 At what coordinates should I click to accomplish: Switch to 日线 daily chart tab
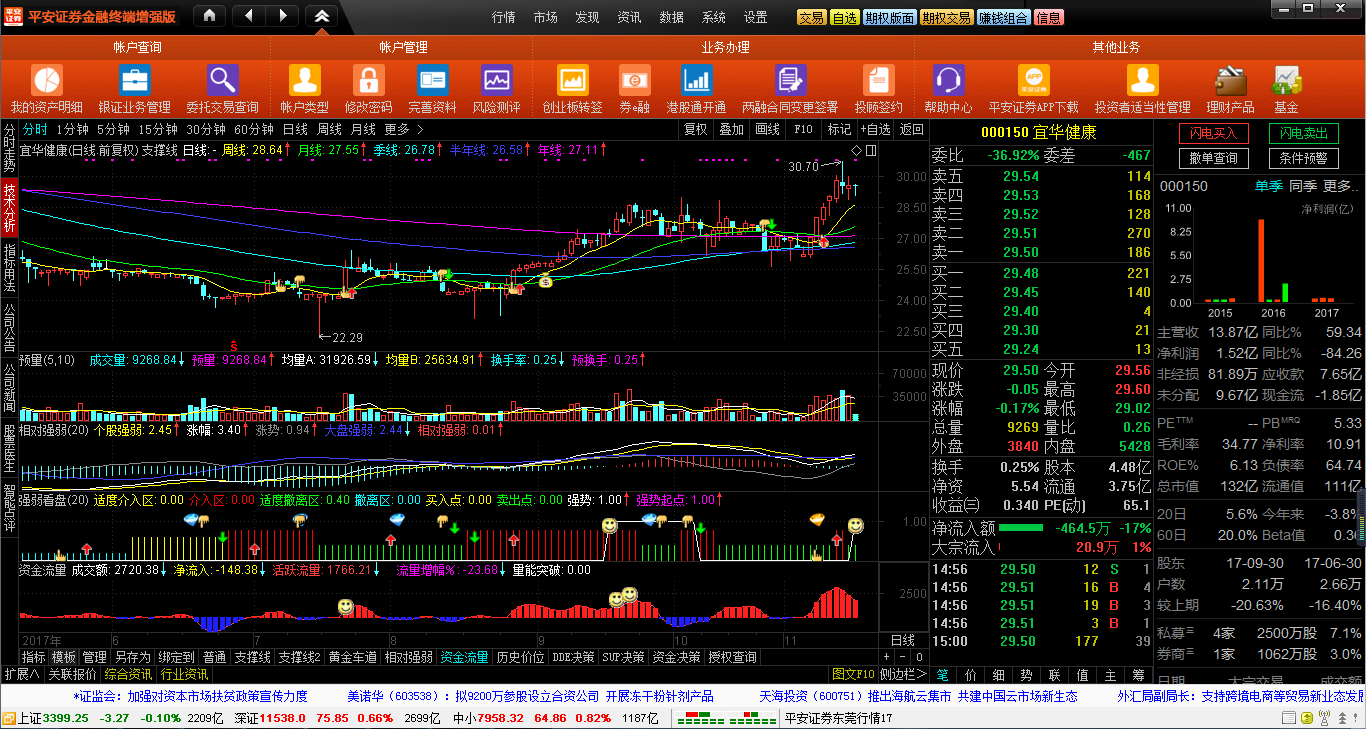pos(295,129)
